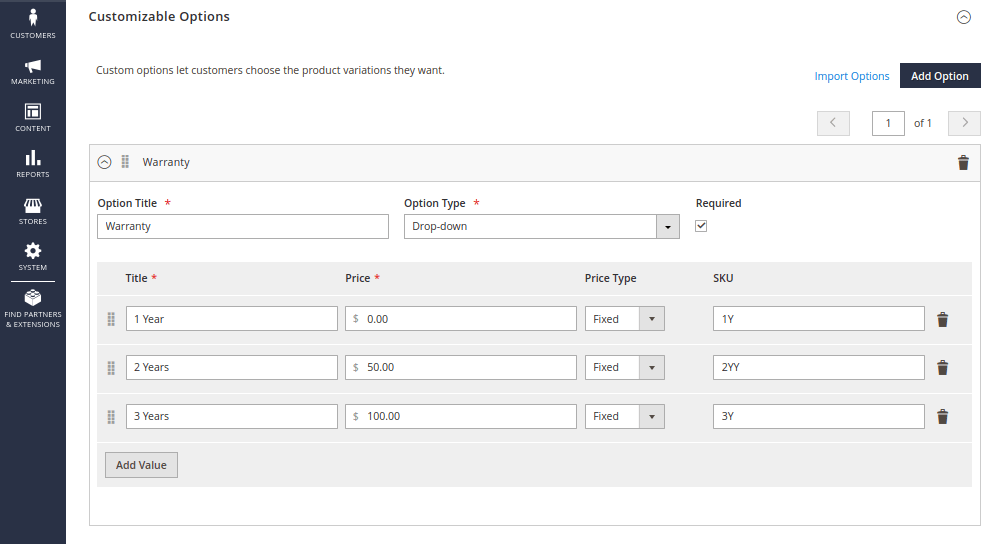Image resolution: width=1000 pixels, height=544 pixels.
Task: Edit the 1Y SKU field
Action: pyautogui.click(x=819, y=319)
